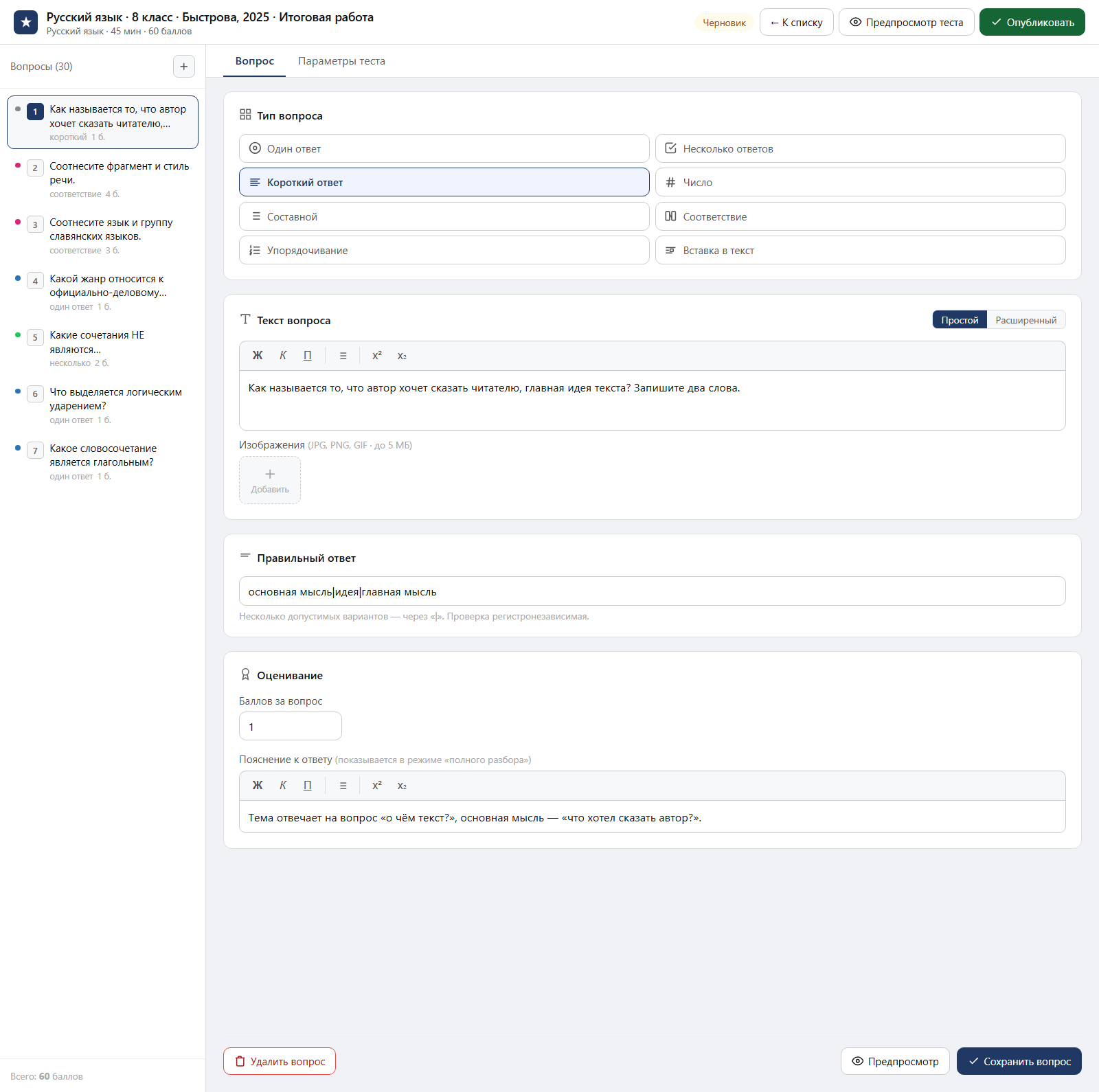Open the Параметры теста tab
The image size is (1099, 1092).
(x=341, y=61)
